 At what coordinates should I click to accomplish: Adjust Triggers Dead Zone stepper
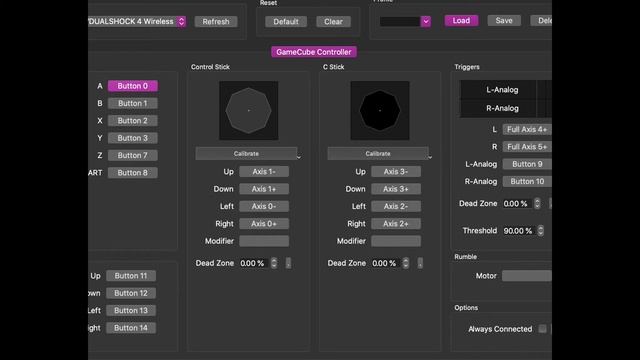pyautogui.click(x=537, y=203)
